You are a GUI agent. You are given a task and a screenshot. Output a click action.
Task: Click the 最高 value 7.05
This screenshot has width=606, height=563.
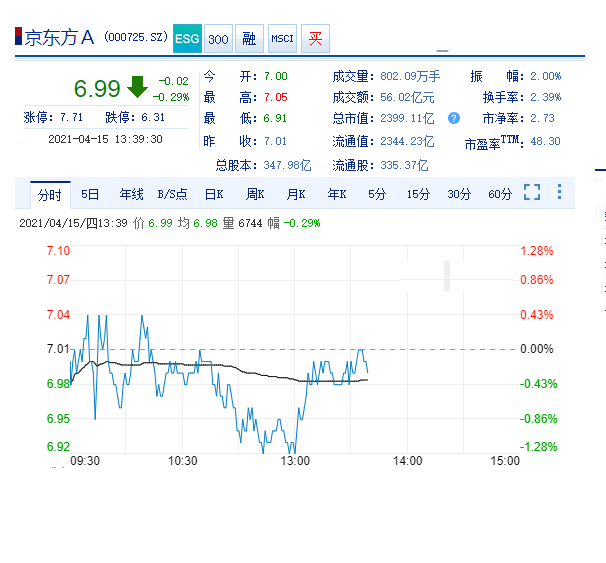coord(276,97)
